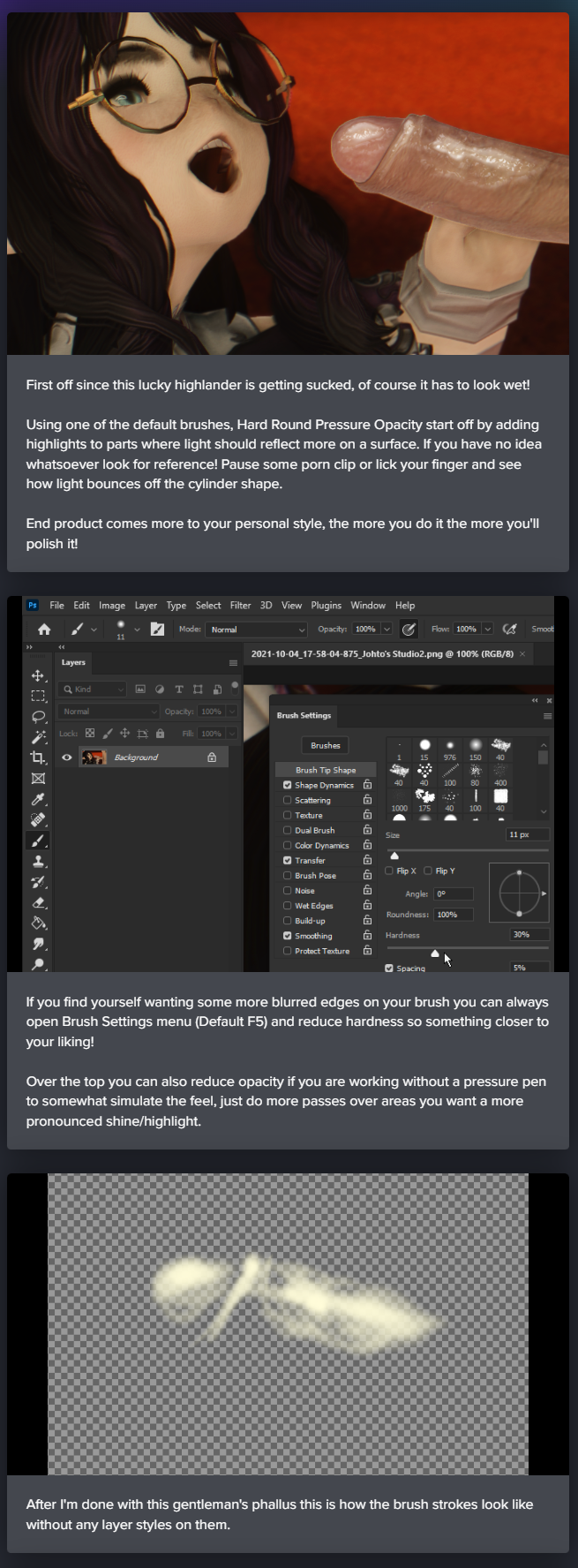
Task: Choose the Crop tool
Action: click(37, 758)
